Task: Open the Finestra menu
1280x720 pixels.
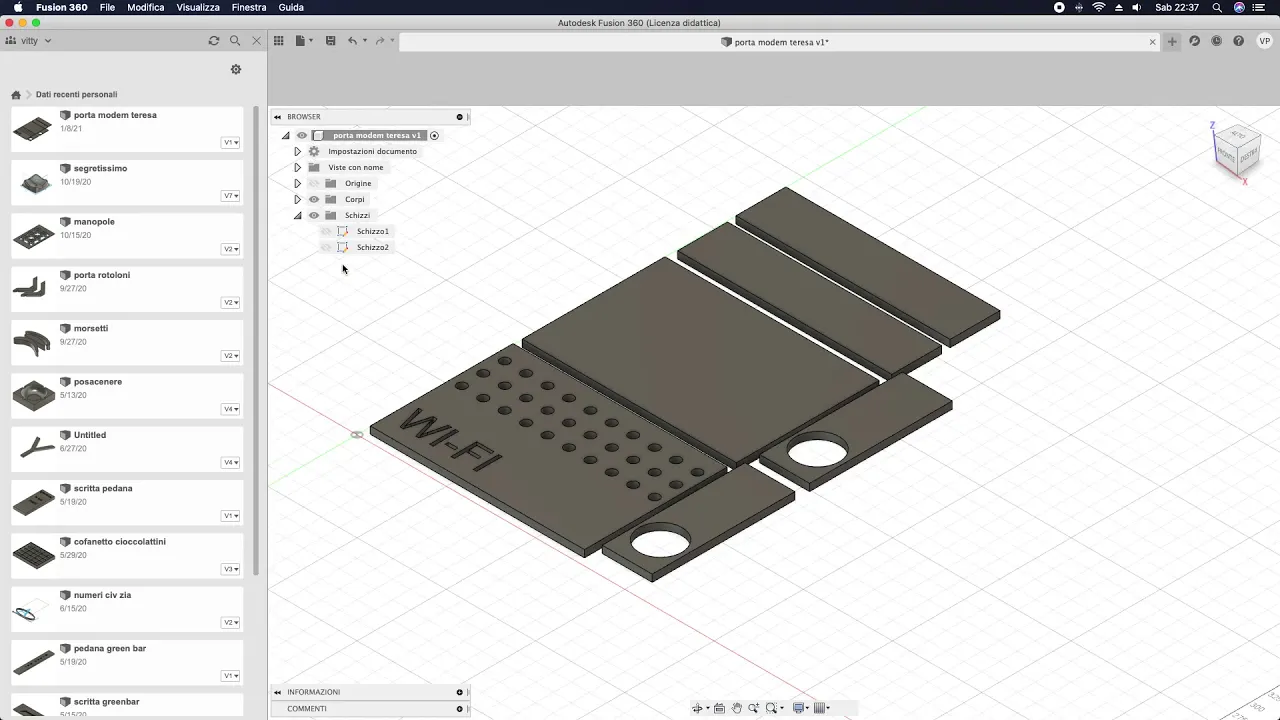Action: click(x=249, y=7)
